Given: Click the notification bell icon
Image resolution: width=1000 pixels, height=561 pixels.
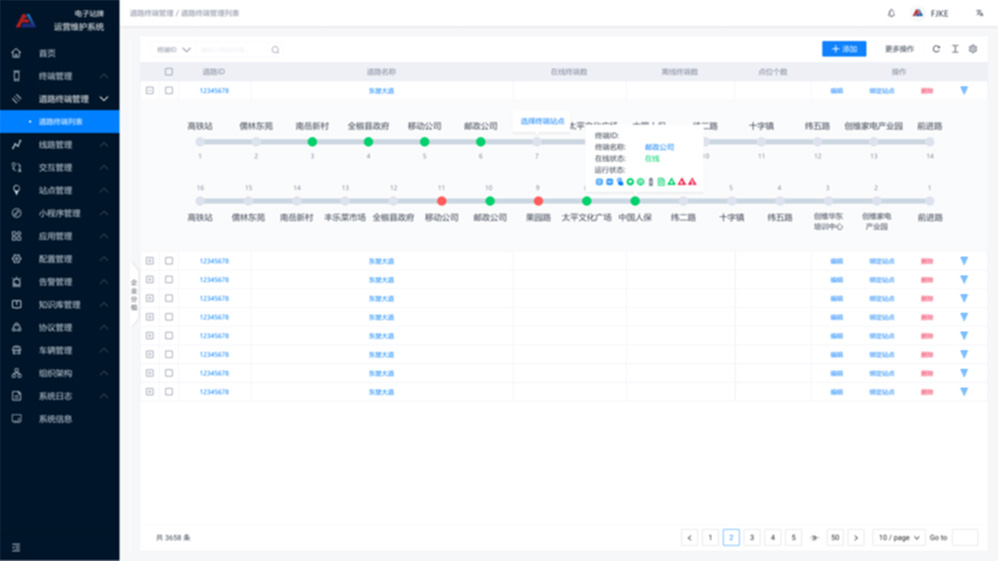Looking at the screenshot, I should pyautogui.click(x=891, y=13).
